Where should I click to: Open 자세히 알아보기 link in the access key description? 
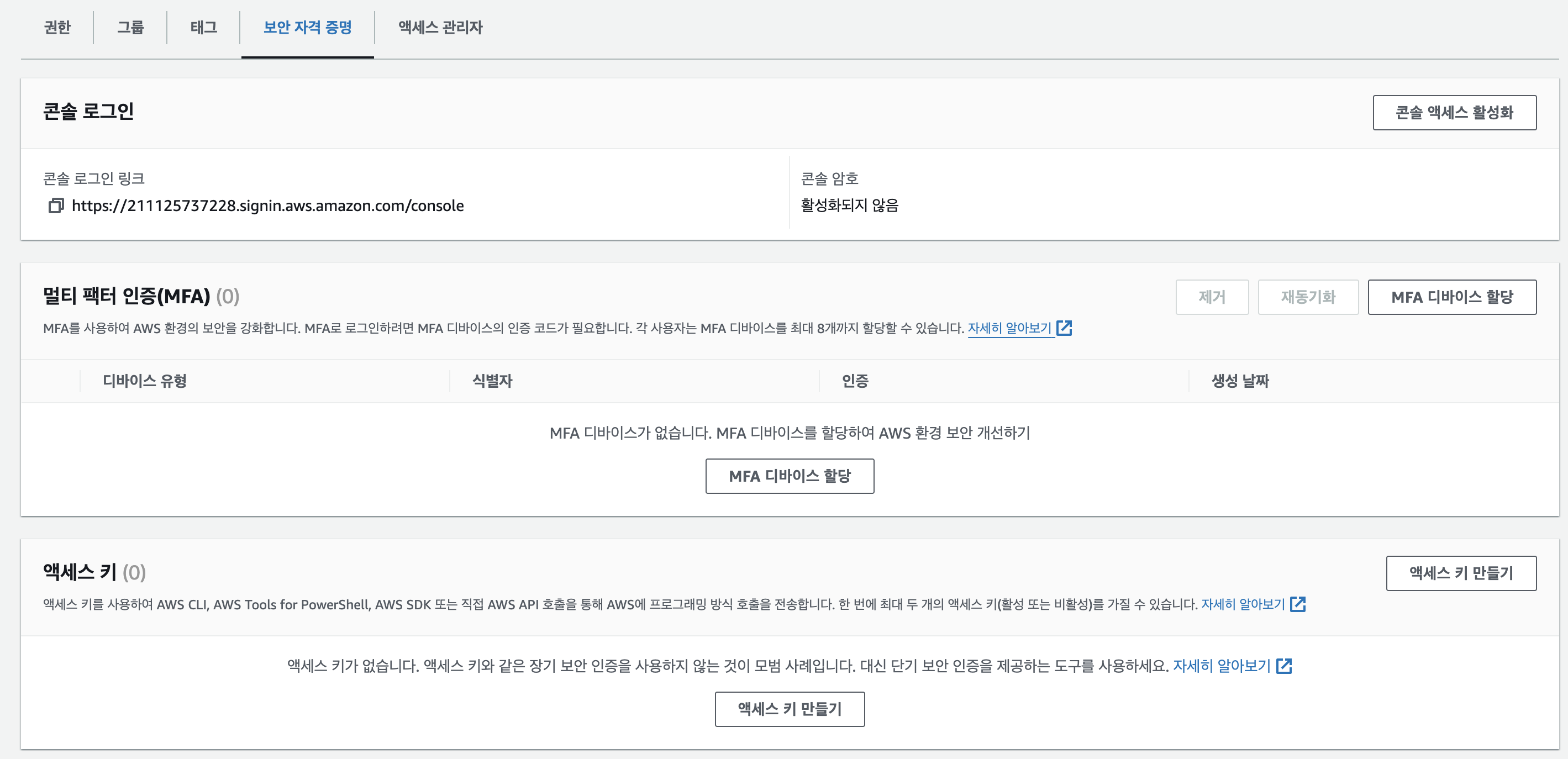(x=1243, y=604)
